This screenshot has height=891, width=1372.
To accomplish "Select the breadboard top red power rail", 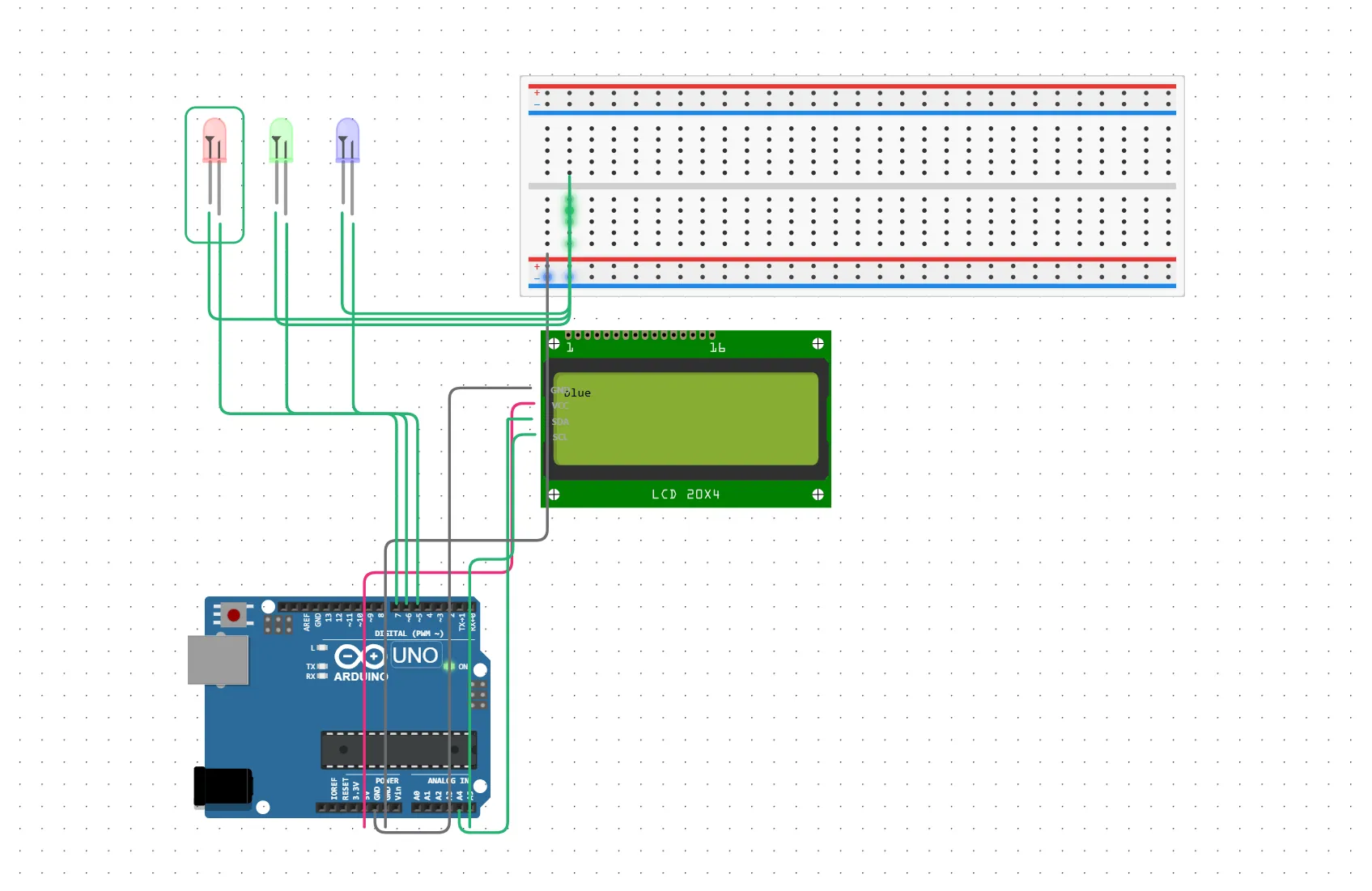I will click(x=852, y=86).
